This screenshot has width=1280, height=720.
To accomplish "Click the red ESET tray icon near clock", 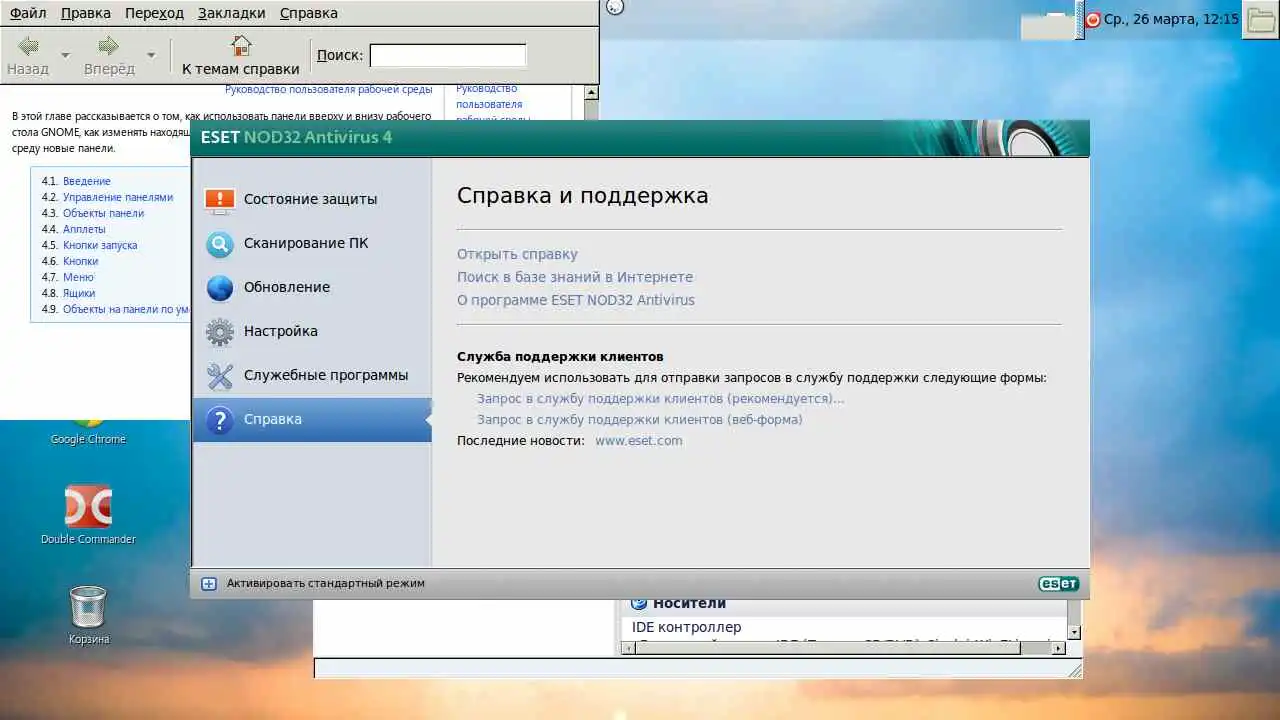I will tap(1093, 19).
